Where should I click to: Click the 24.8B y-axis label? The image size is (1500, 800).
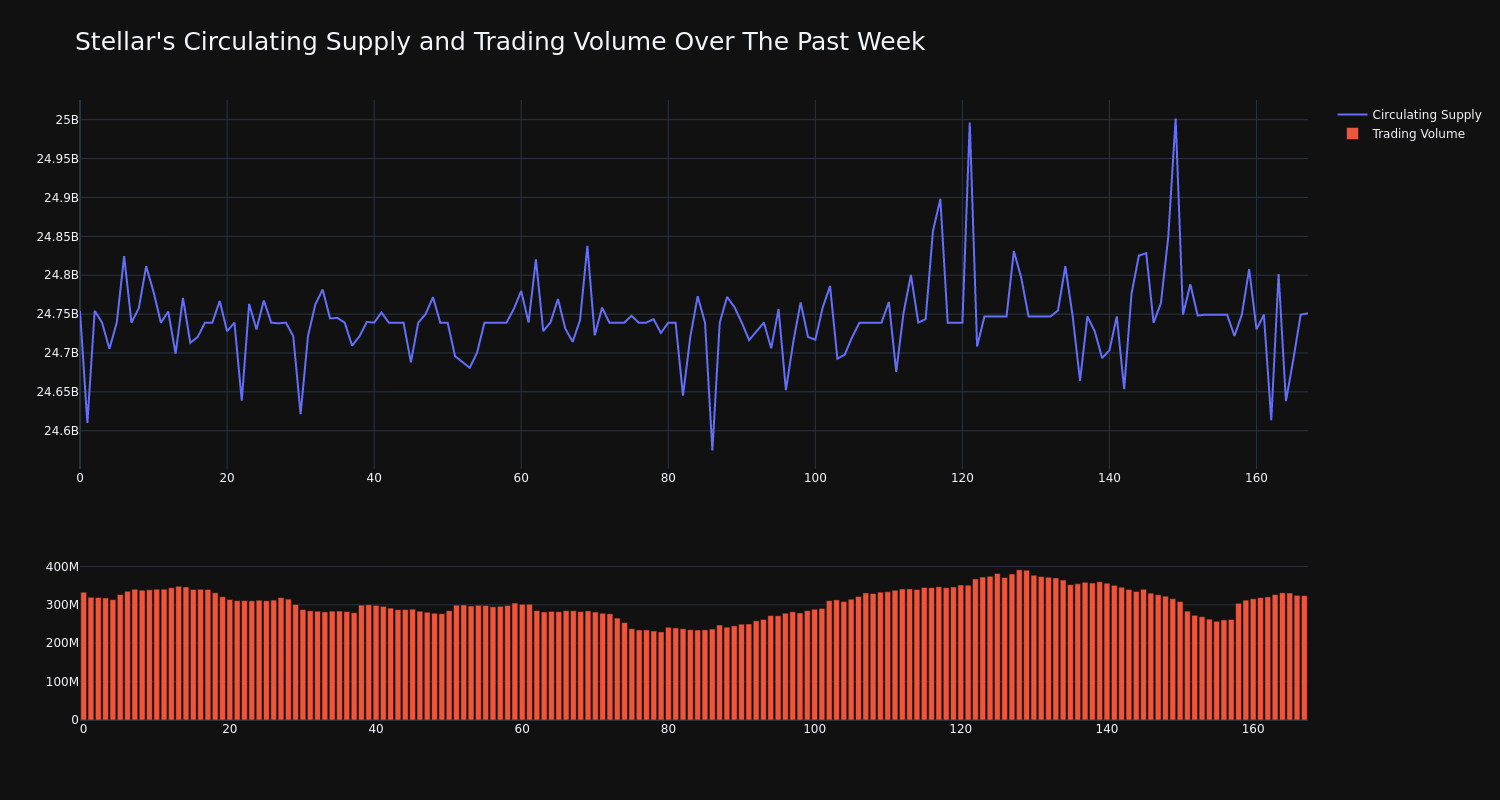pos(61,275)
